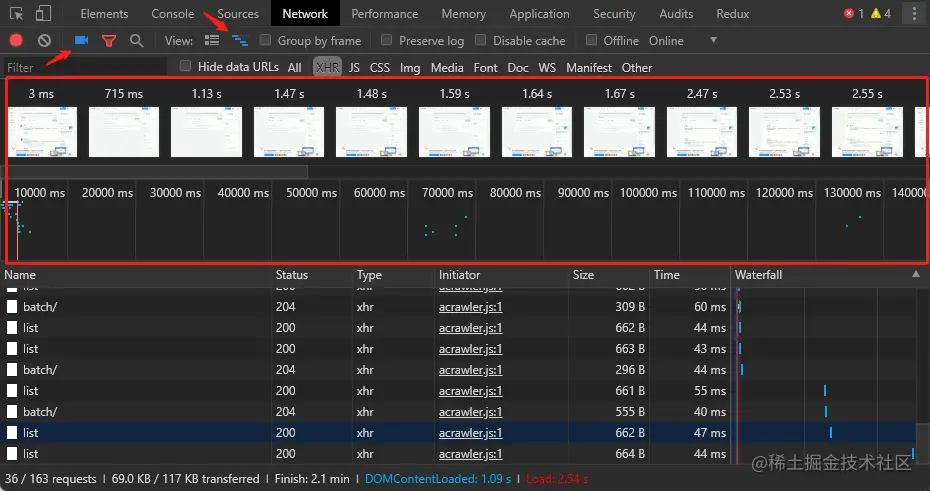Image resolution: width=930 pixels, height=491 pixels.
Task: Select the 2.55 s screenshot thumbnail
Action: pyautogui.click(x=867, y=132)
